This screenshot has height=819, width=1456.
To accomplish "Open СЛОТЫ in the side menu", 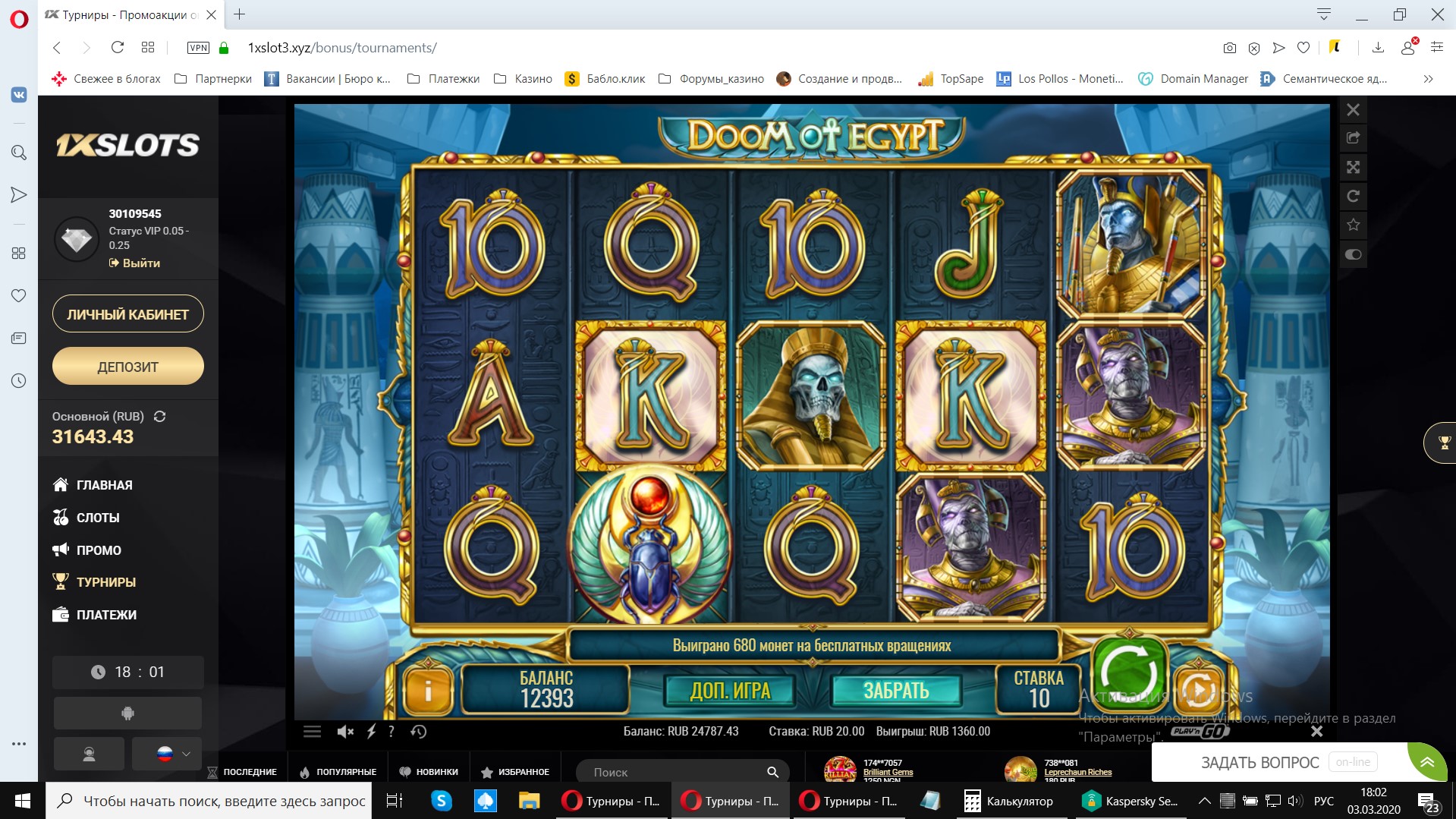I will [x=86, y=518].
